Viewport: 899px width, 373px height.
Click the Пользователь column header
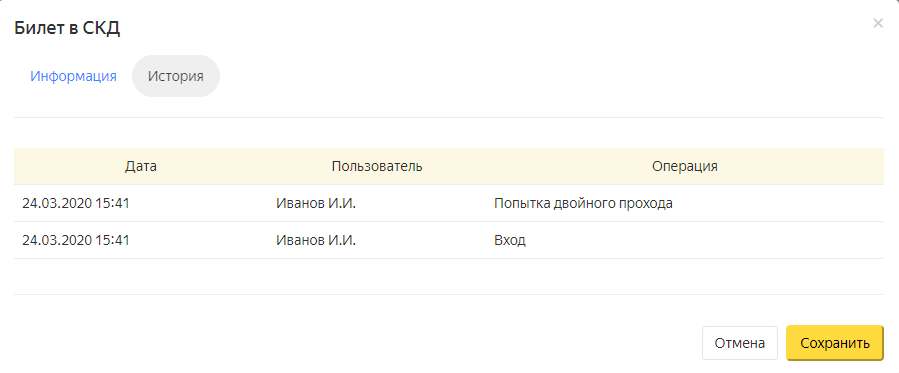tap(377, 166)
